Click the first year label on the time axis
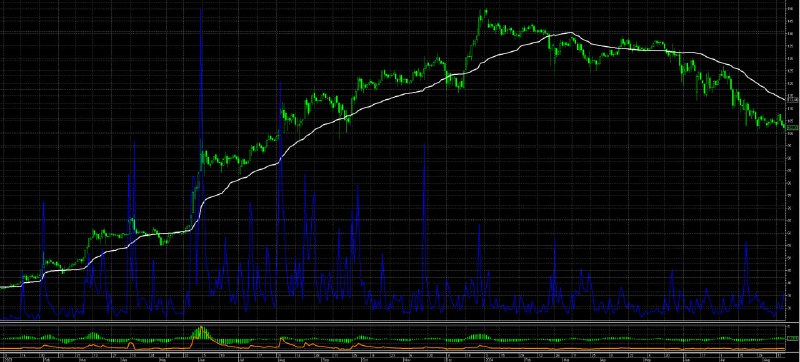 (x=5, y=359)
